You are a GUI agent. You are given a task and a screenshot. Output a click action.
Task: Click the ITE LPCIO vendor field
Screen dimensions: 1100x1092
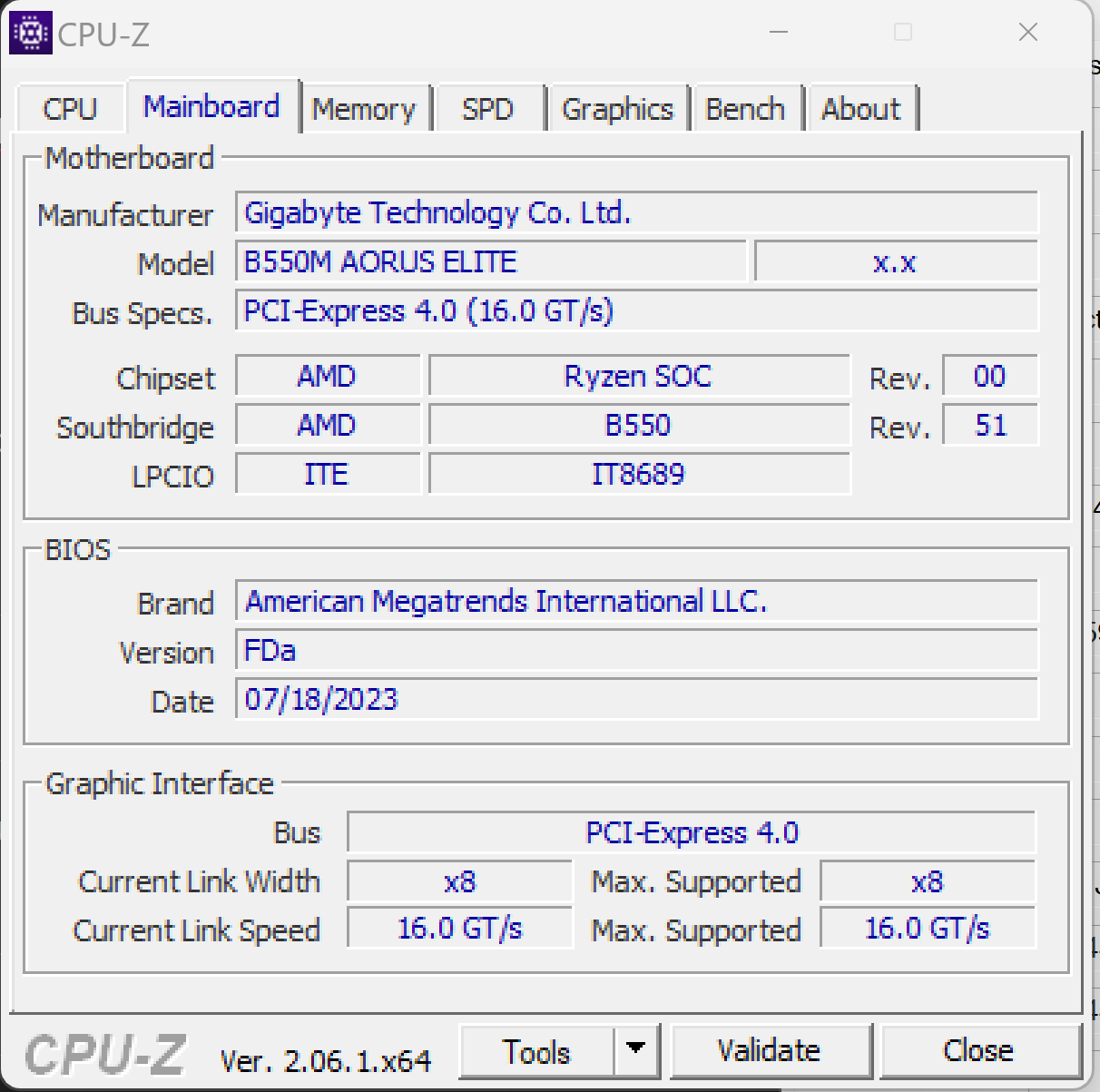pyautogui.click(x=328, y=474)
